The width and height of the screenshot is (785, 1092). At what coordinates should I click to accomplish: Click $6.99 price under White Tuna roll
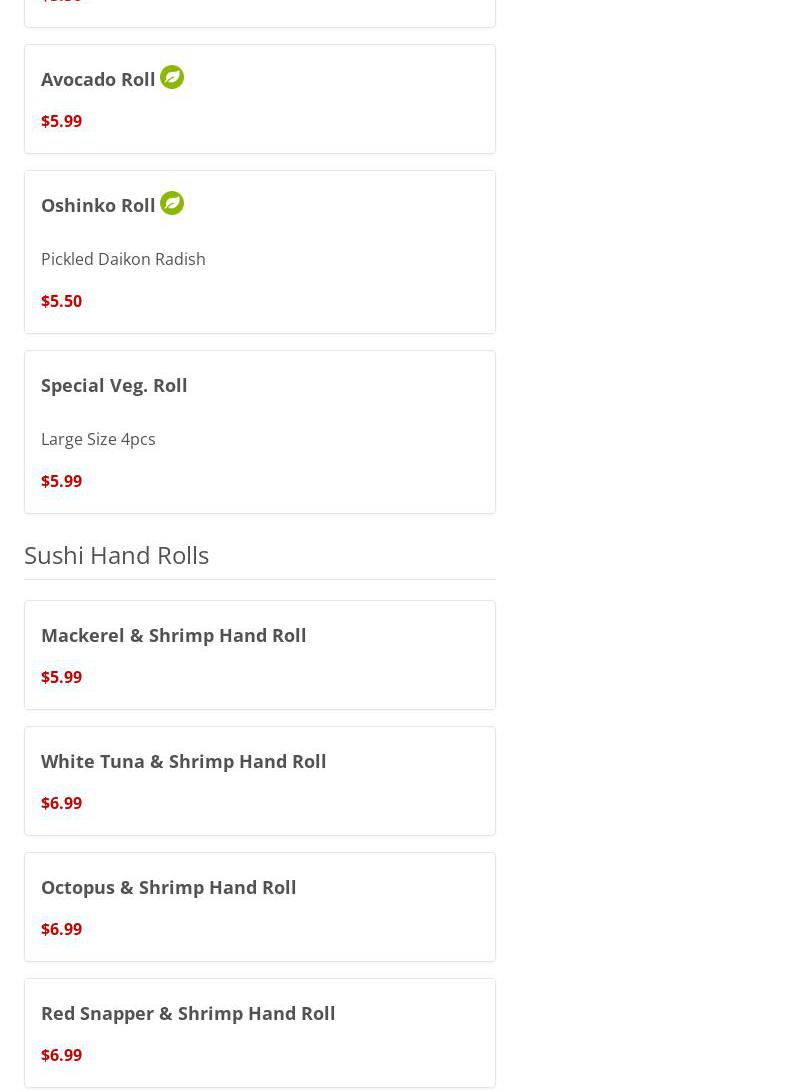click(x=61, y=803)
